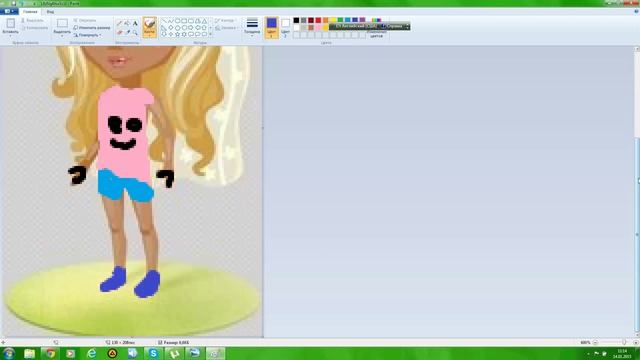
Task: Choose the Rounded rectangle shape
Action: 191,21
